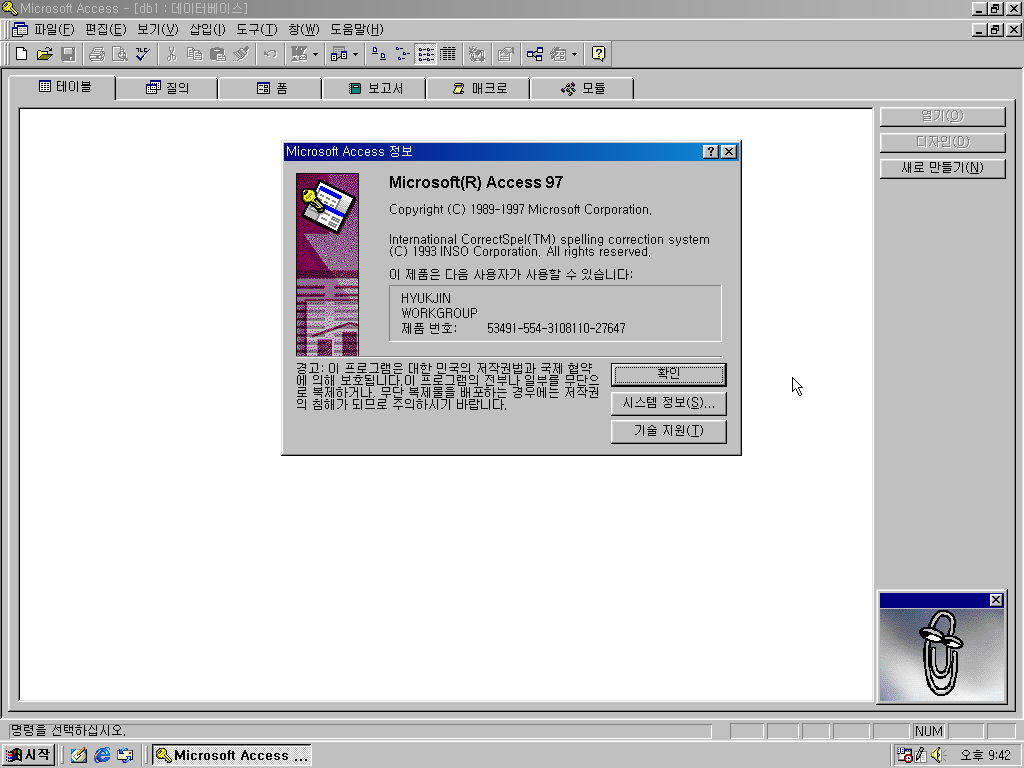
Task: Click the Undo arrow icon
Action: 270,54
